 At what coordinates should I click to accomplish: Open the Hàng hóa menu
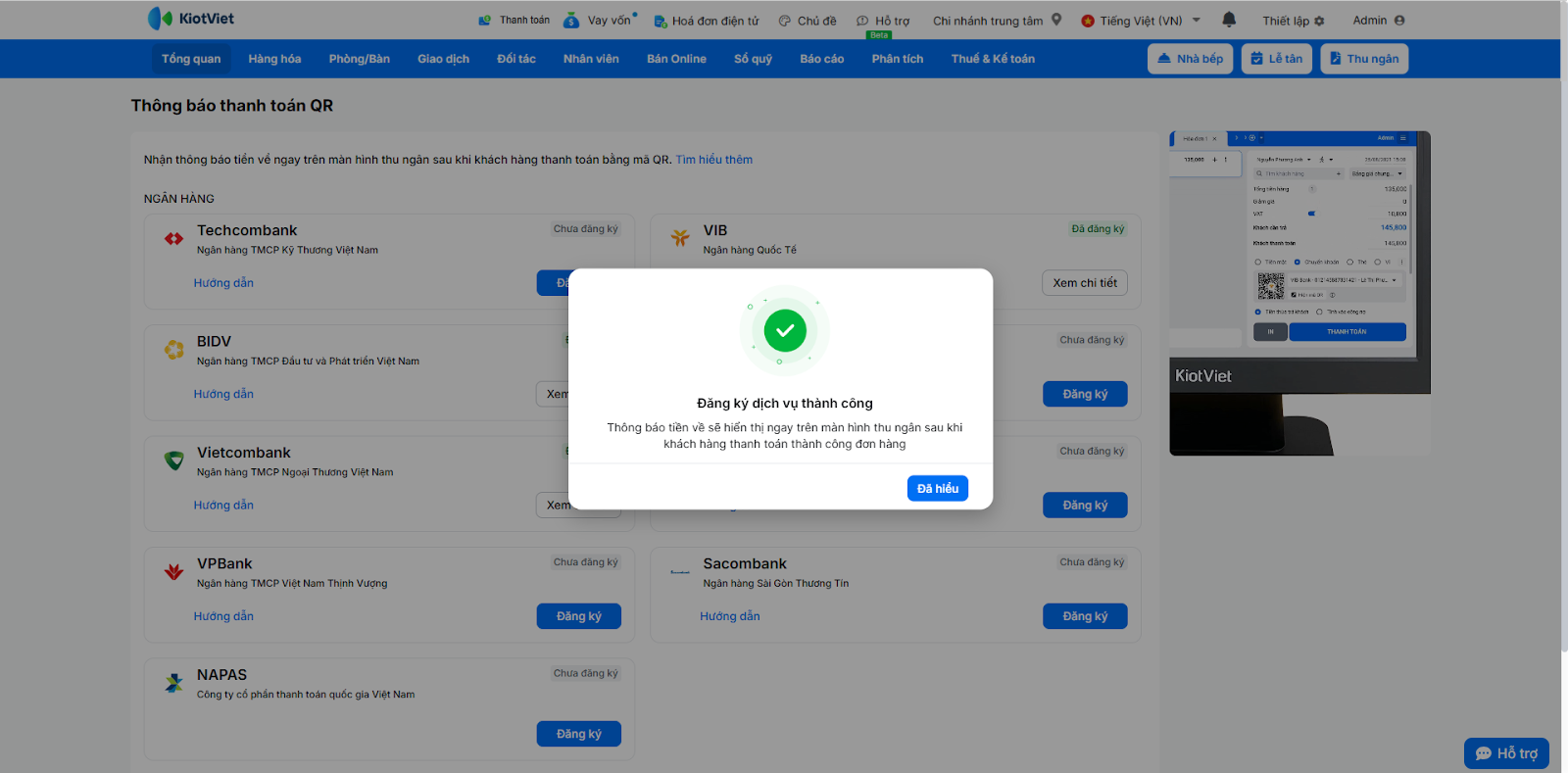point(274,59)
